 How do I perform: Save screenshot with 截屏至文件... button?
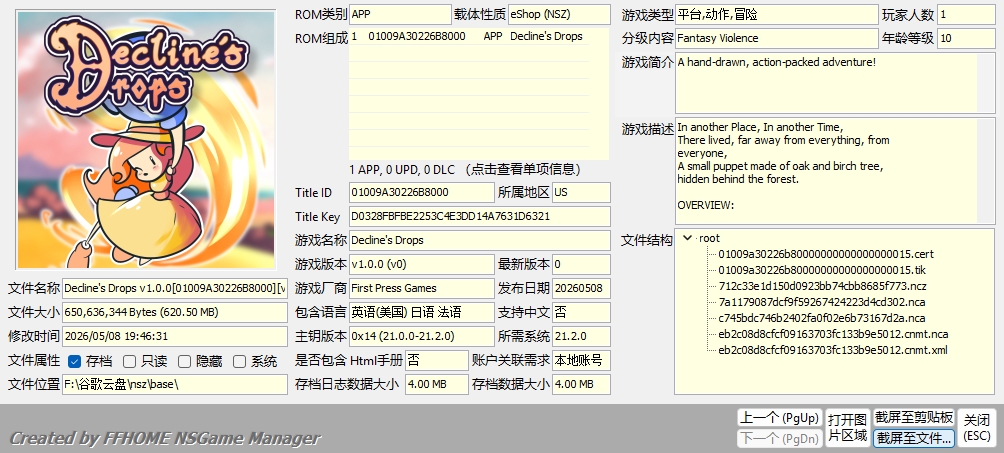coord(914,438)
